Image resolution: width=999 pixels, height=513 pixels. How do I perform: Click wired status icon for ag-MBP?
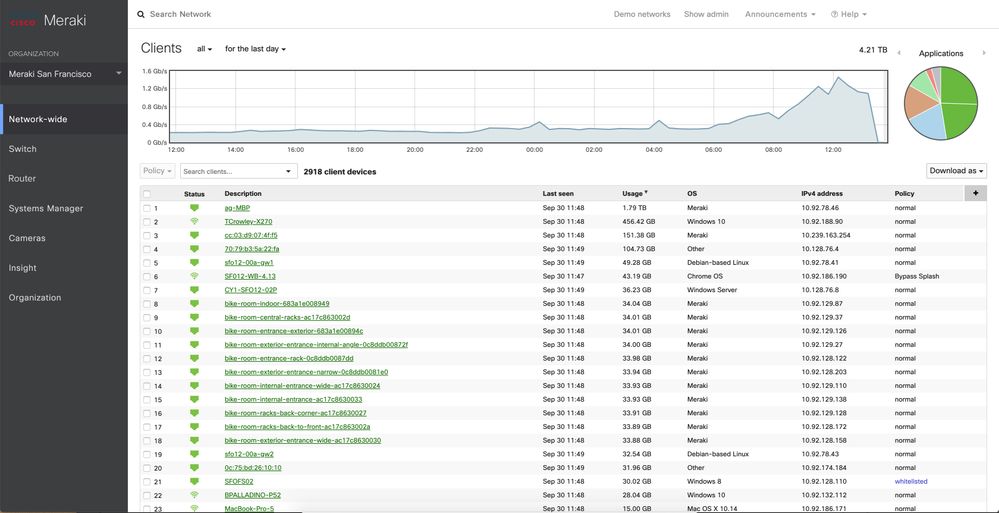point(194,208)
